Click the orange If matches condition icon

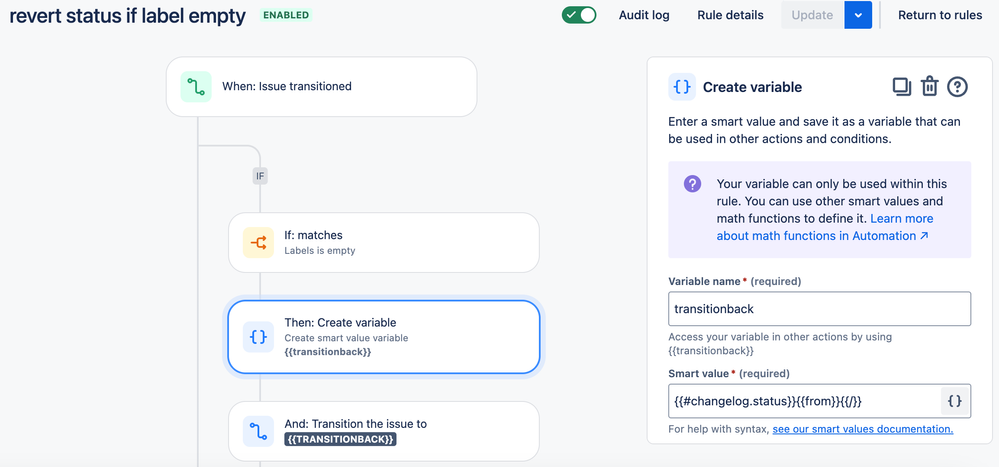[258, 243]
